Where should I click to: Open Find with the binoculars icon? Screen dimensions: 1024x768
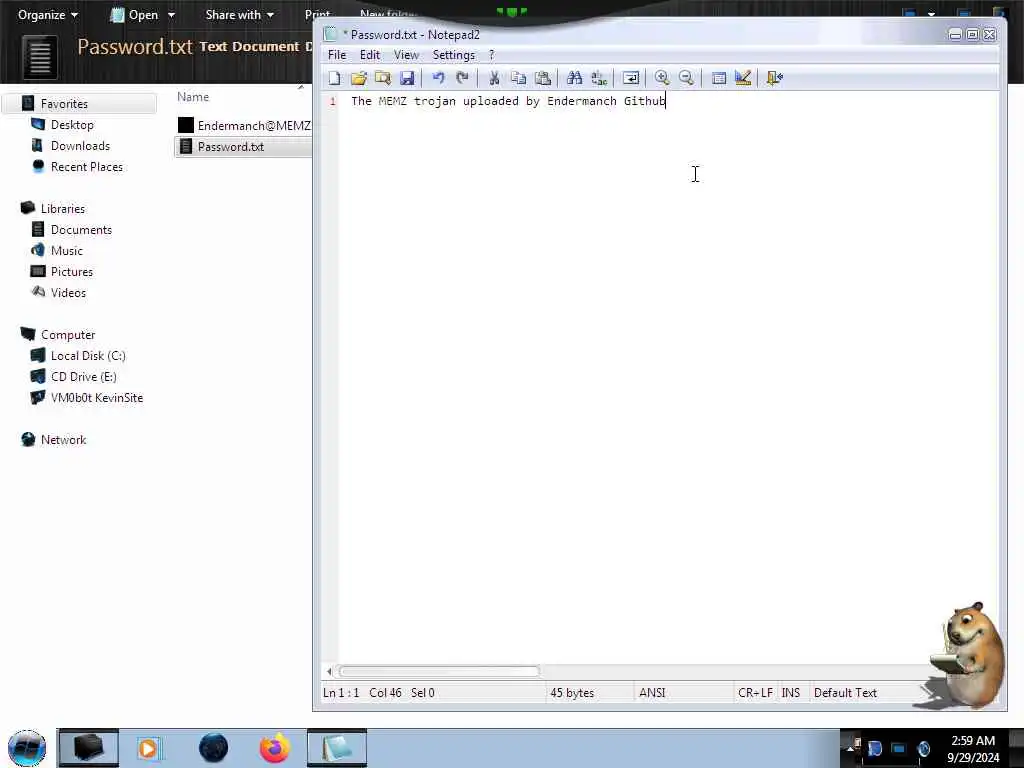[575, 78]
